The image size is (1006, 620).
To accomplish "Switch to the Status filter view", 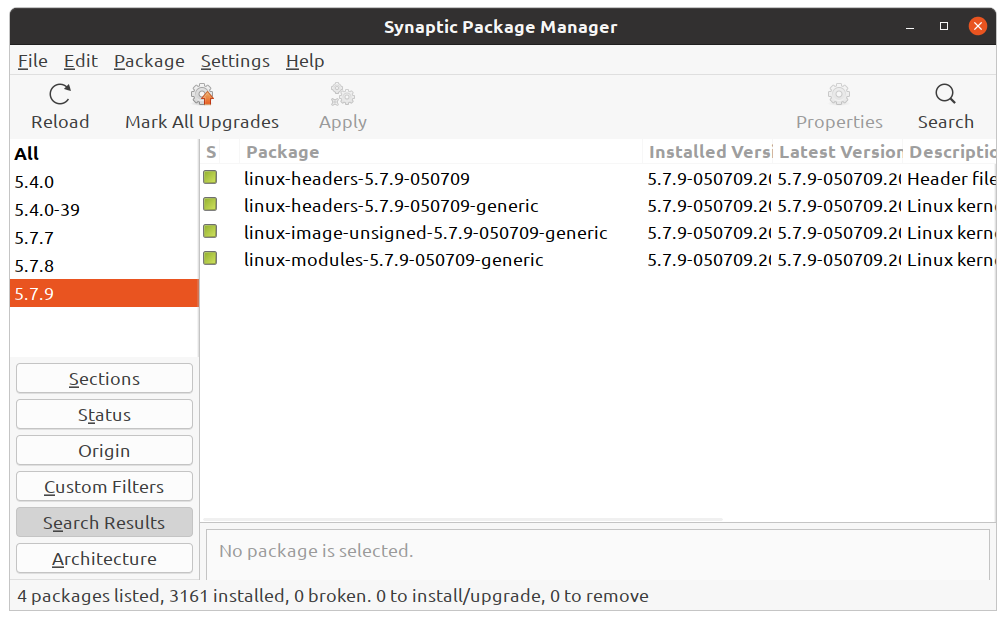I will coord(105,415).
